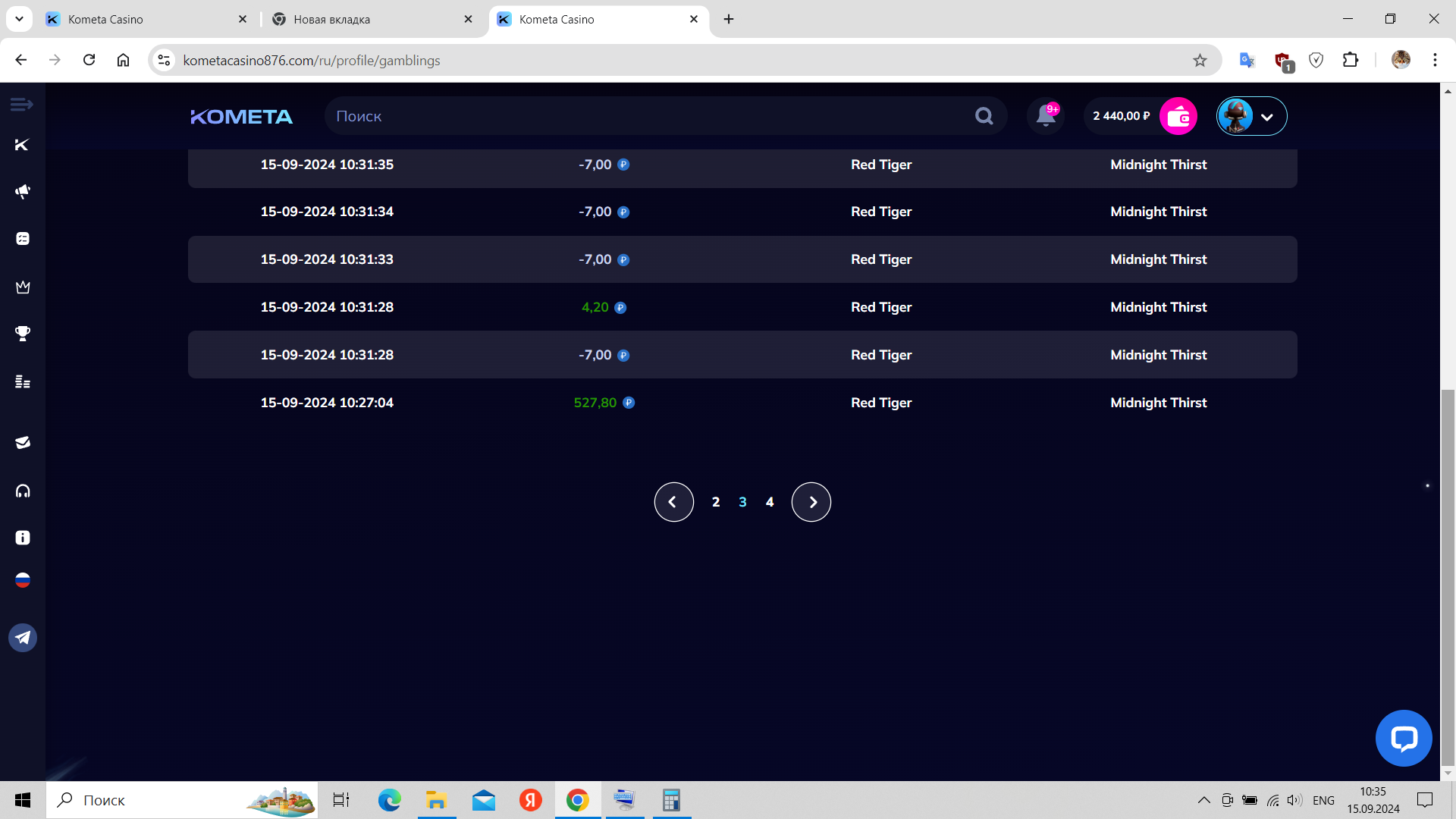Open Microsoft Edge from taskbar

click(x=389, y=800)
